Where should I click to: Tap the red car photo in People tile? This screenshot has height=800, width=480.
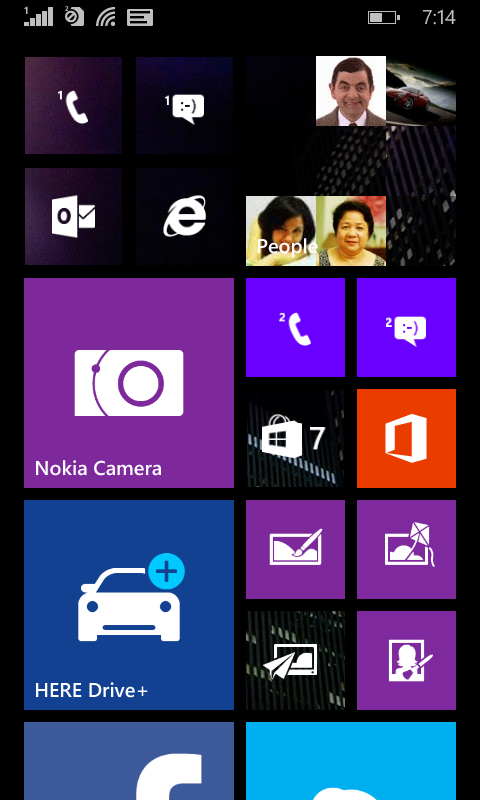pyautogui.click(x=421, y=91)
